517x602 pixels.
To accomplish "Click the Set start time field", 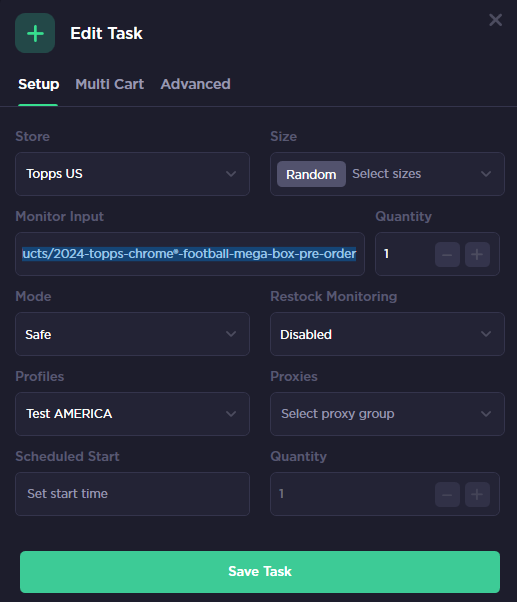I will (132, 494).
